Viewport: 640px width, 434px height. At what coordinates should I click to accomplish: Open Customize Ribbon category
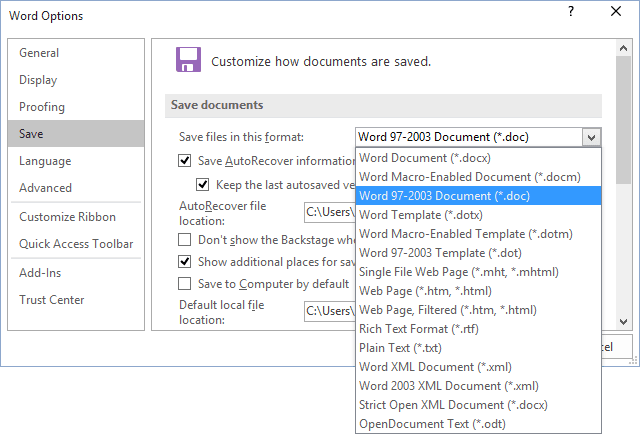76,217
